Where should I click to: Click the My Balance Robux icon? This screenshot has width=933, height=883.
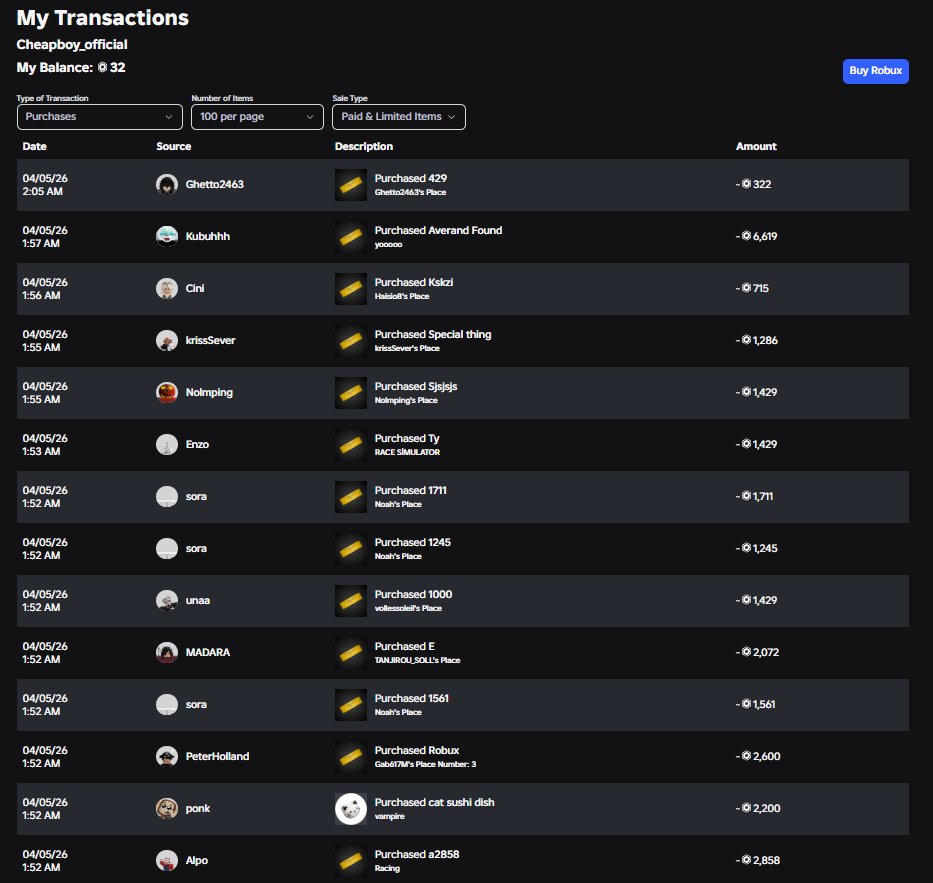(102, 67)
